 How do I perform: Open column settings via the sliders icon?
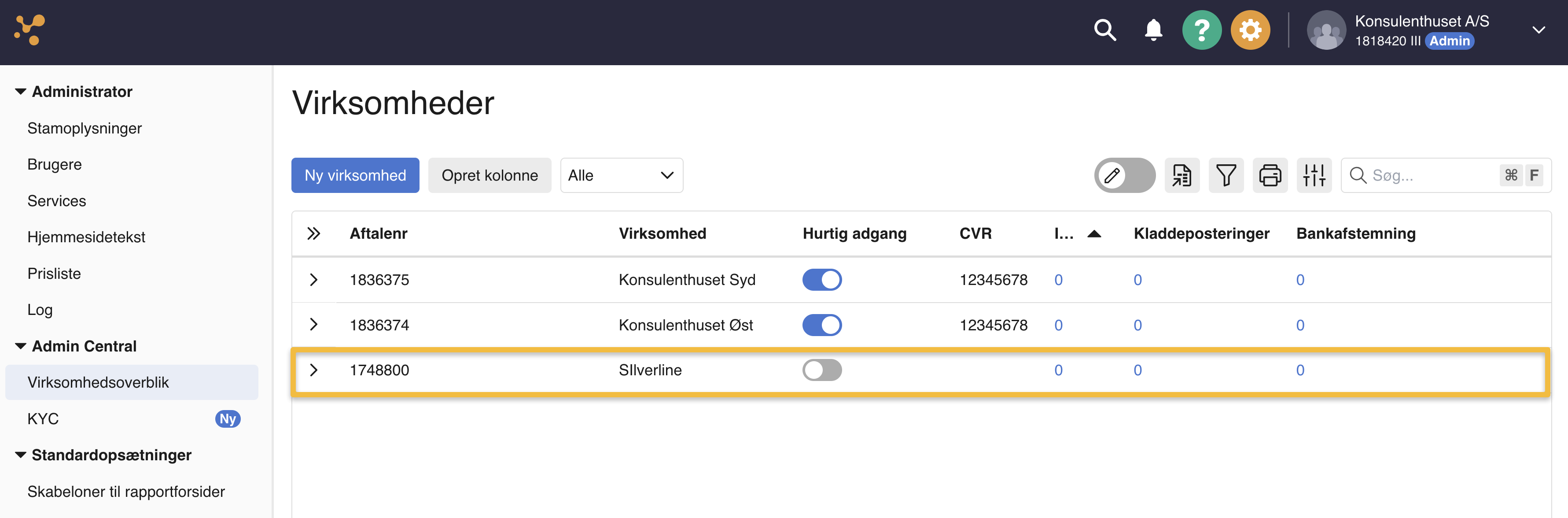pyautogui.click(x=1314, y=175)
